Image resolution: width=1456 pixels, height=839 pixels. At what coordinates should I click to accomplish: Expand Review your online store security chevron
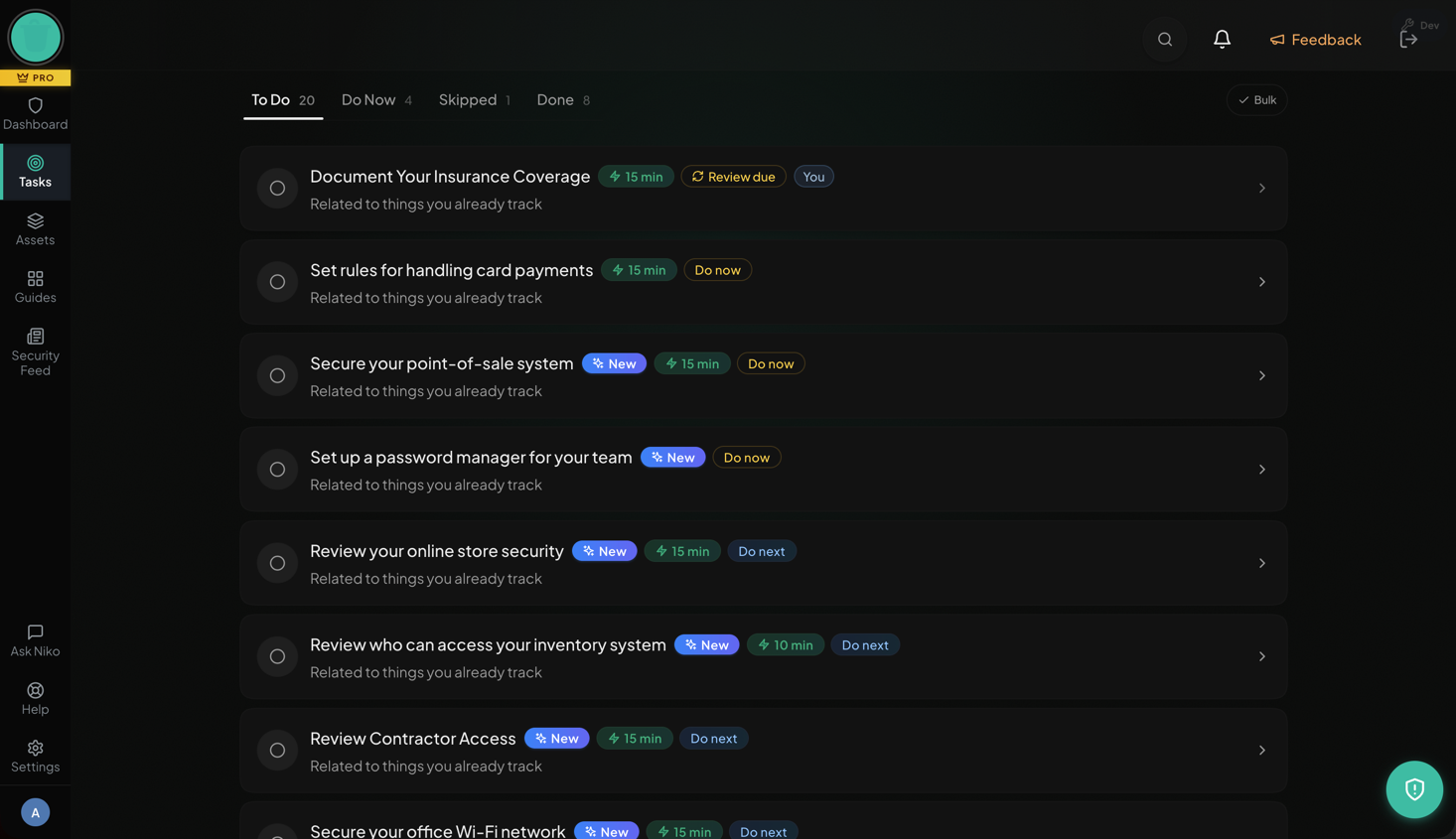coord(1261,563)
